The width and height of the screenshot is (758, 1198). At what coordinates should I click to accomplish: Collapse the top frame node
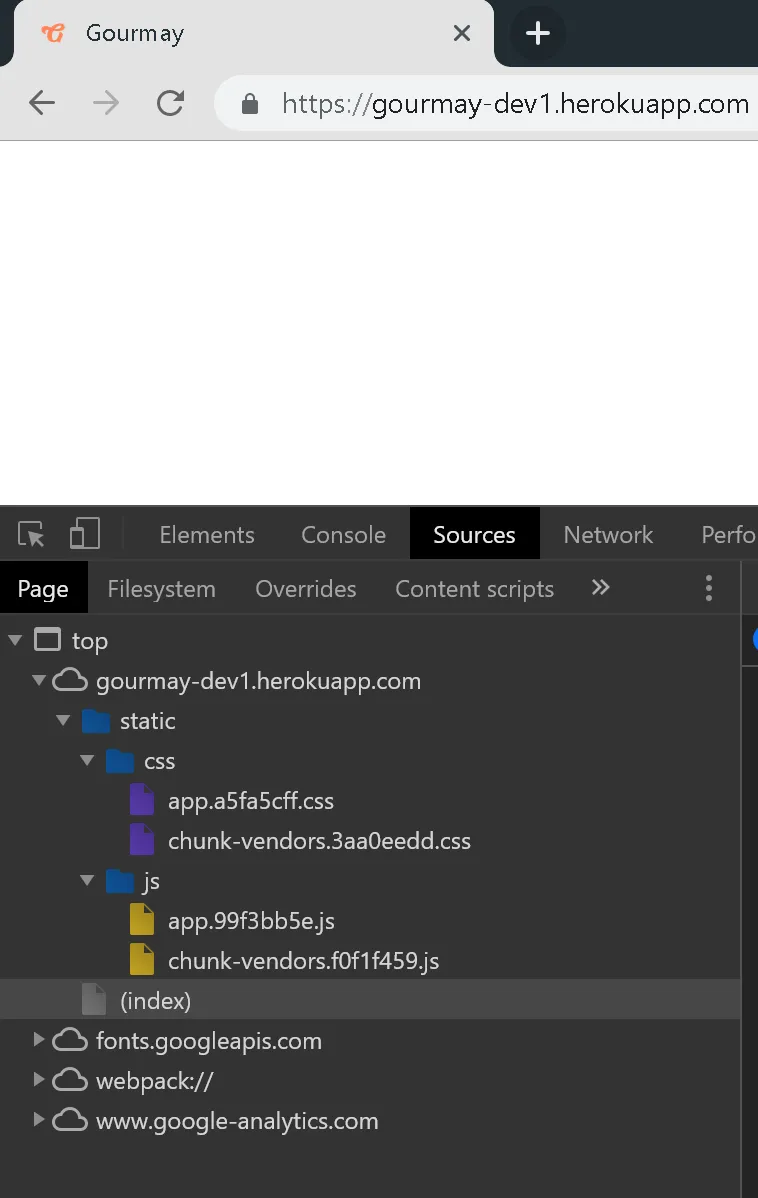[15, 640]
